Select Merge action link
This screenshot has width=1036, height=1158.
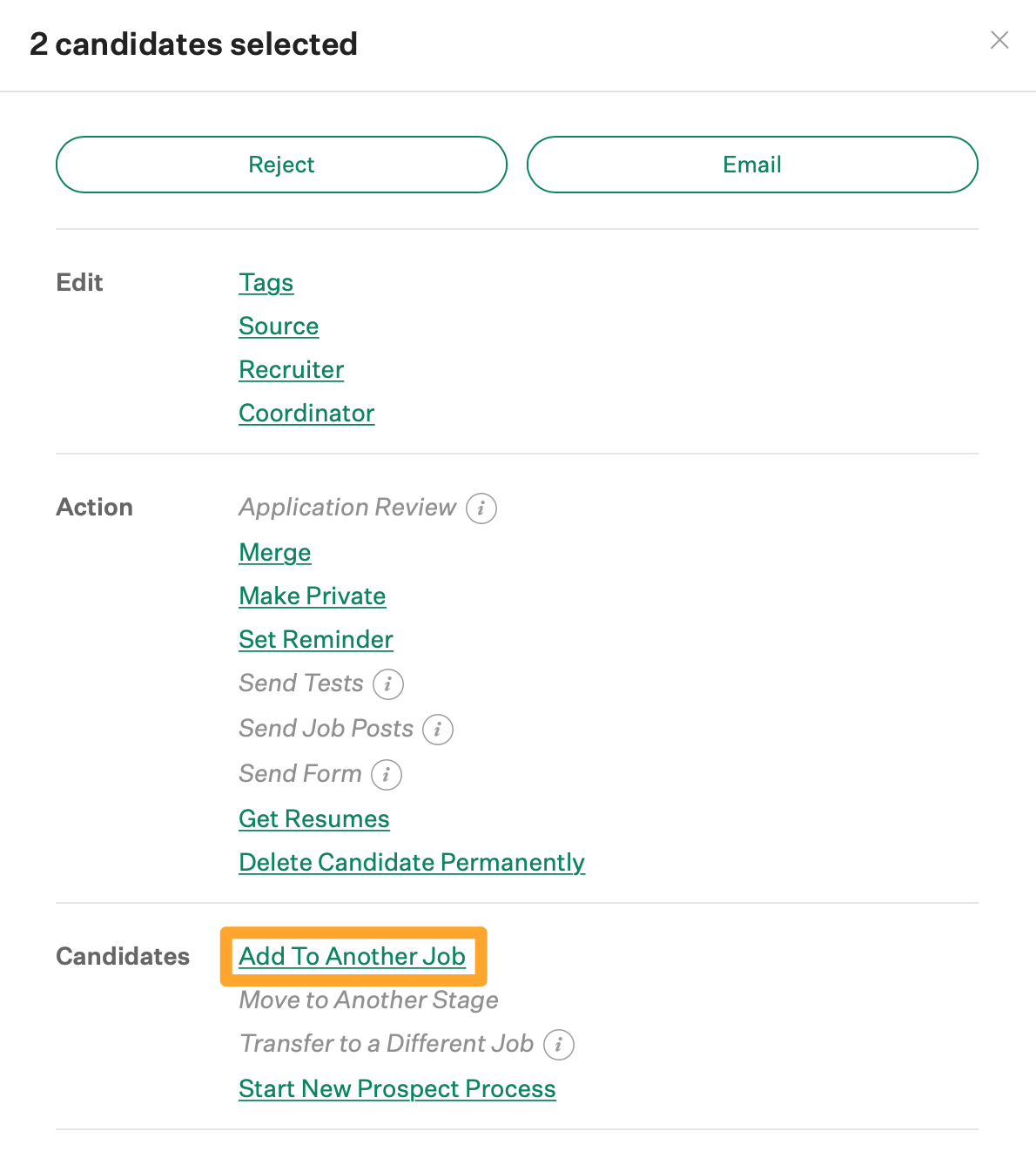(275, 553)
